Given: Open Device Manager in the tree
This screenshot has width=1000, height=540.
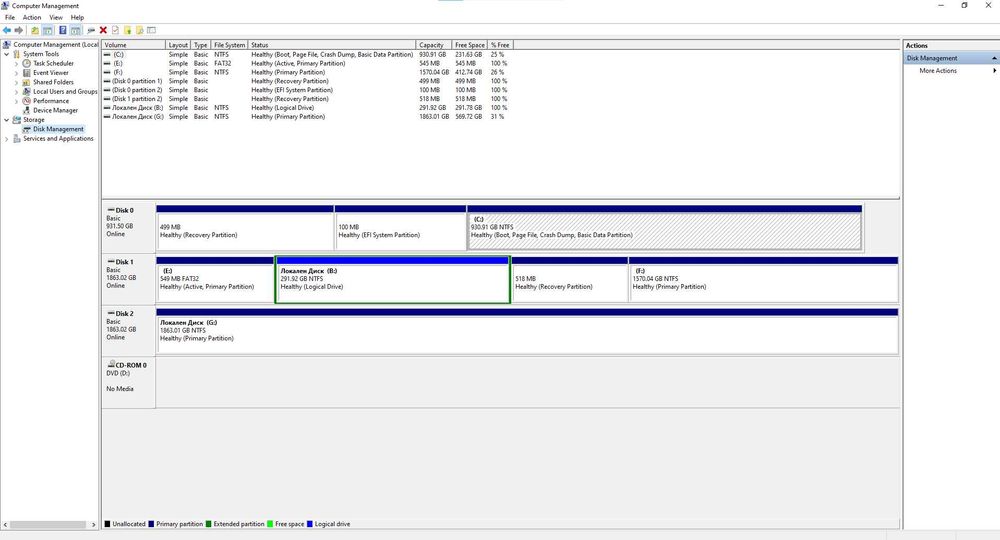Looking at the screenshot, I should coord(55,110).
